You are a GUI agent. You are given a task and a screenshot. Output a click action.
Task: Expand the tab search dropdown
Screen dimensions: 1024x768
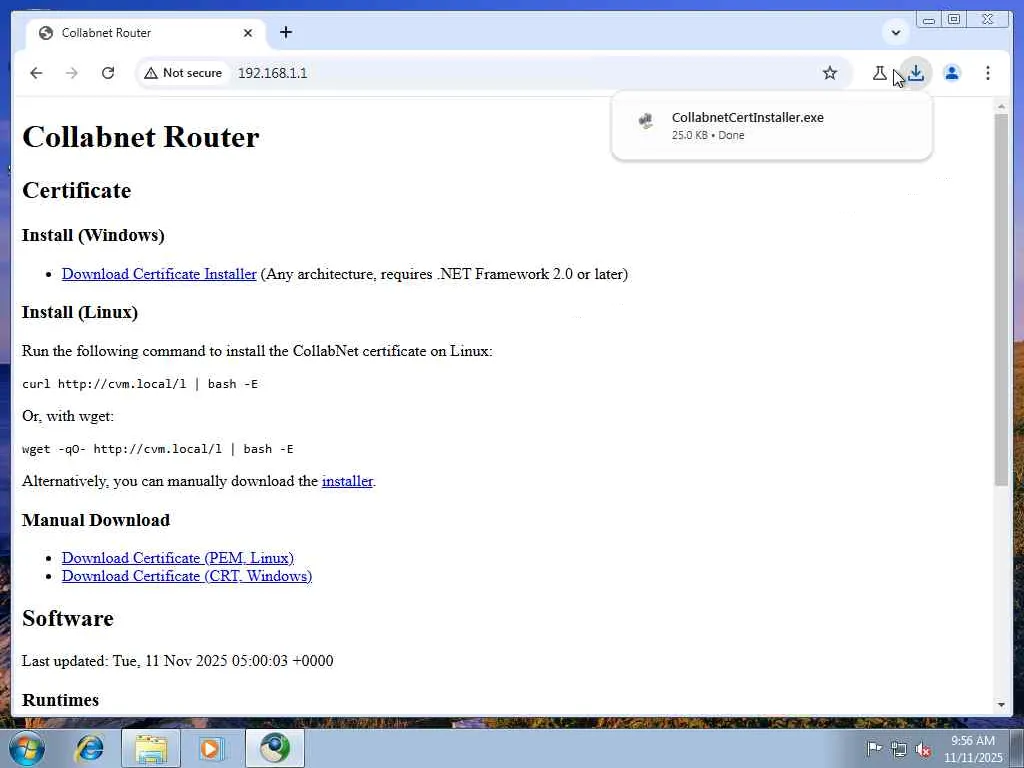(x=896, y=32)
